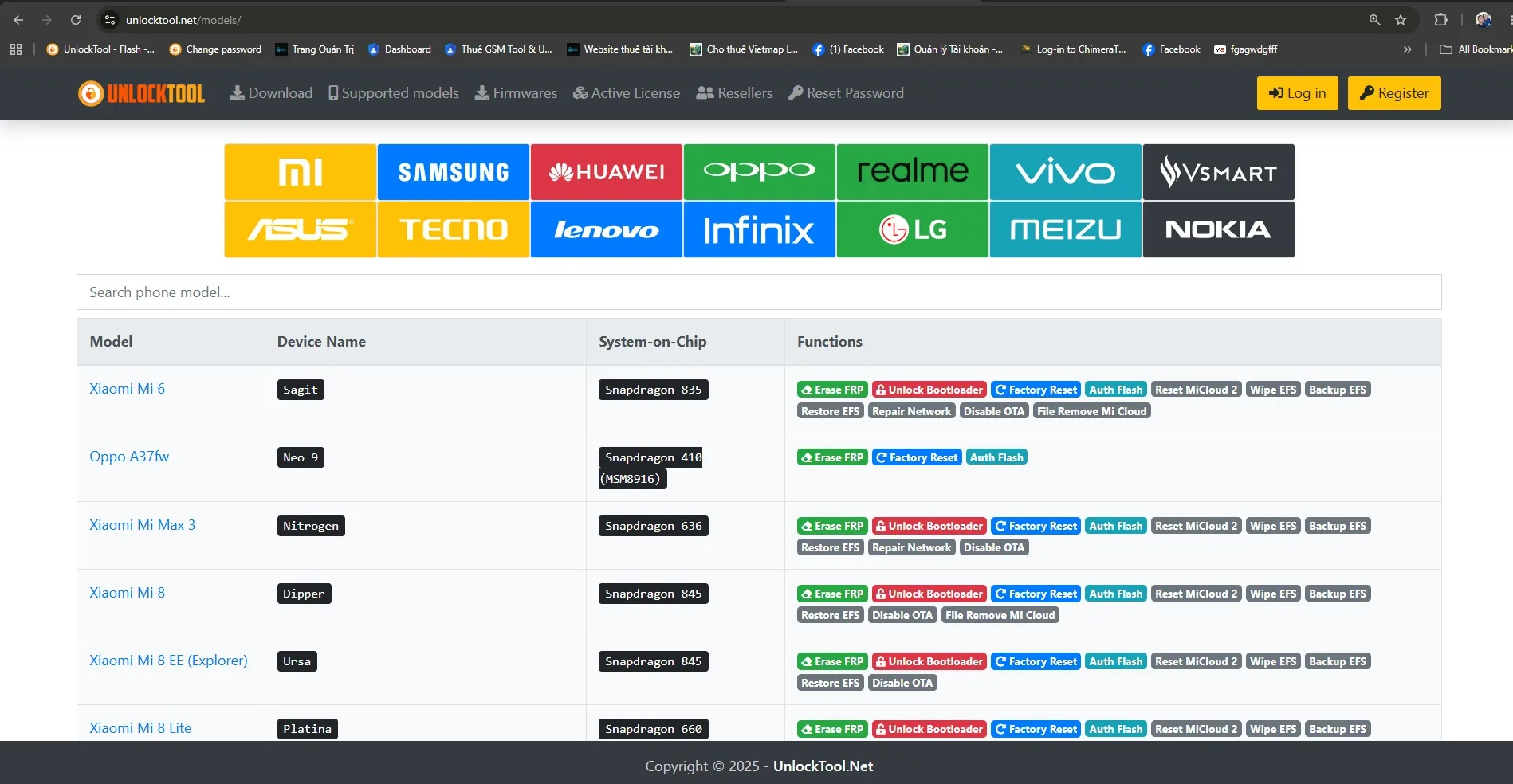Click the browser address bar URL

[x=183, y=20]
